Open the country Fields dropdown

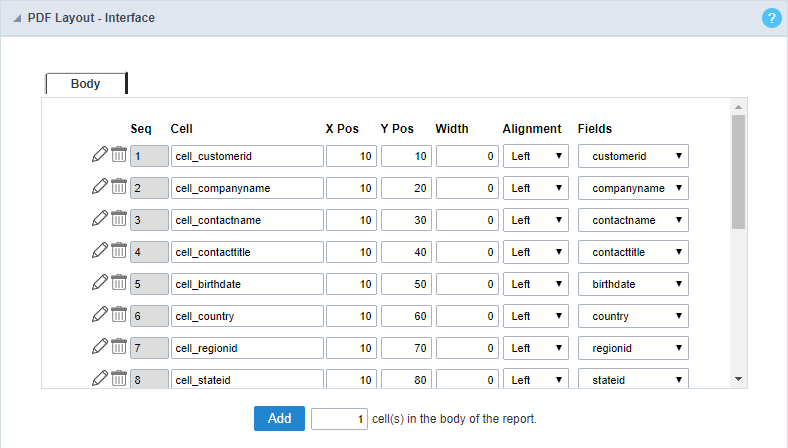[x=633, y=316]
